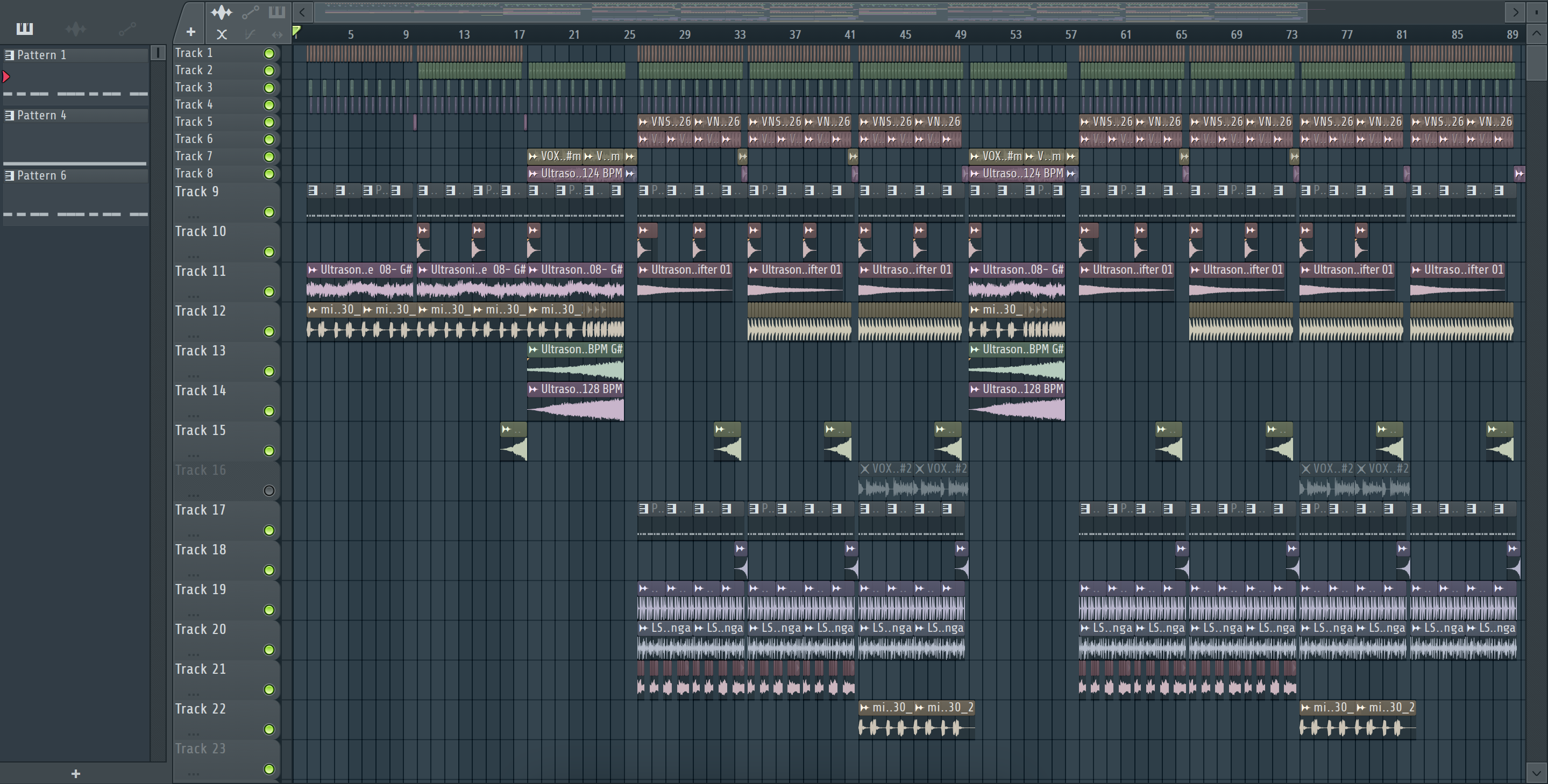This screenshot has width=1548, height=784.
Task: Select the Track 10 name label
Action: (201, 232)
